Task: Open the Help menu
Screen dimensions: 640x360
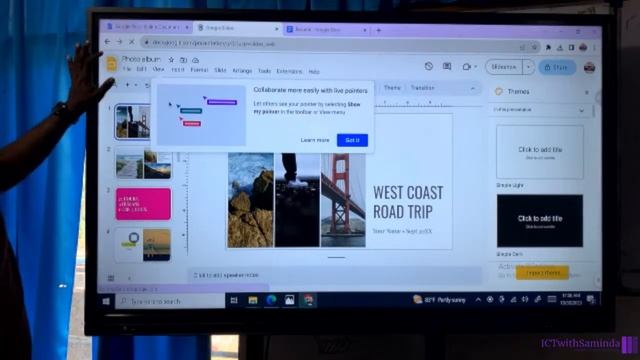Action: pos(314,72)
